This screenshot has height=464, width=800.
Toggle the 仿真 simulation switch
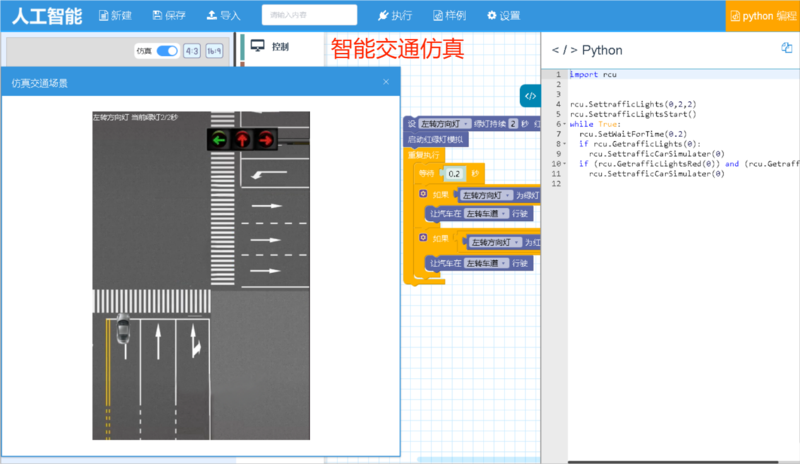168,51
